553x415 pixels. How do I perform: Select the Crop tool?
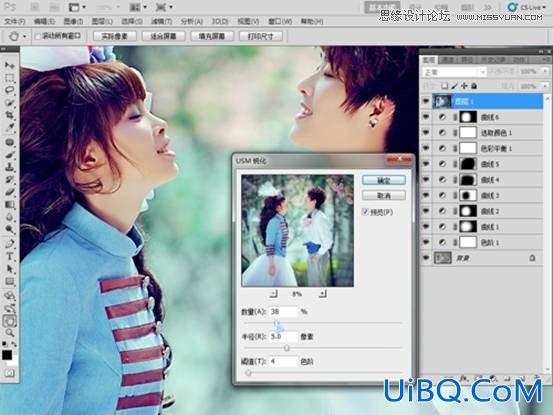coord(10,115)
